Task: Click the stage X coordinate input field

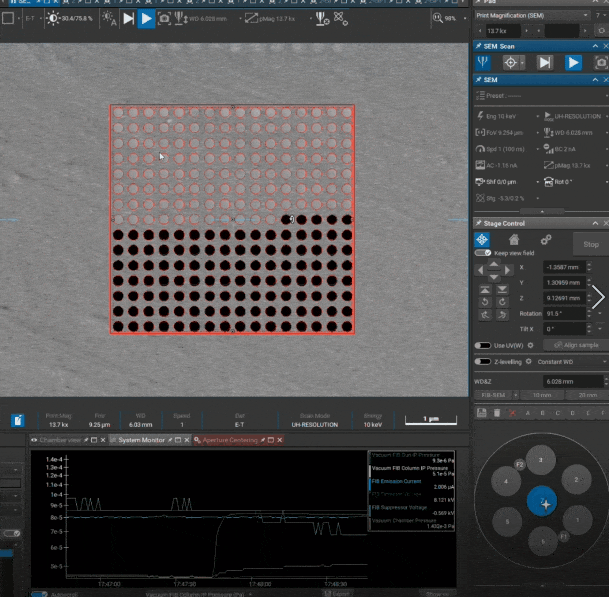Action: [564, 268]
